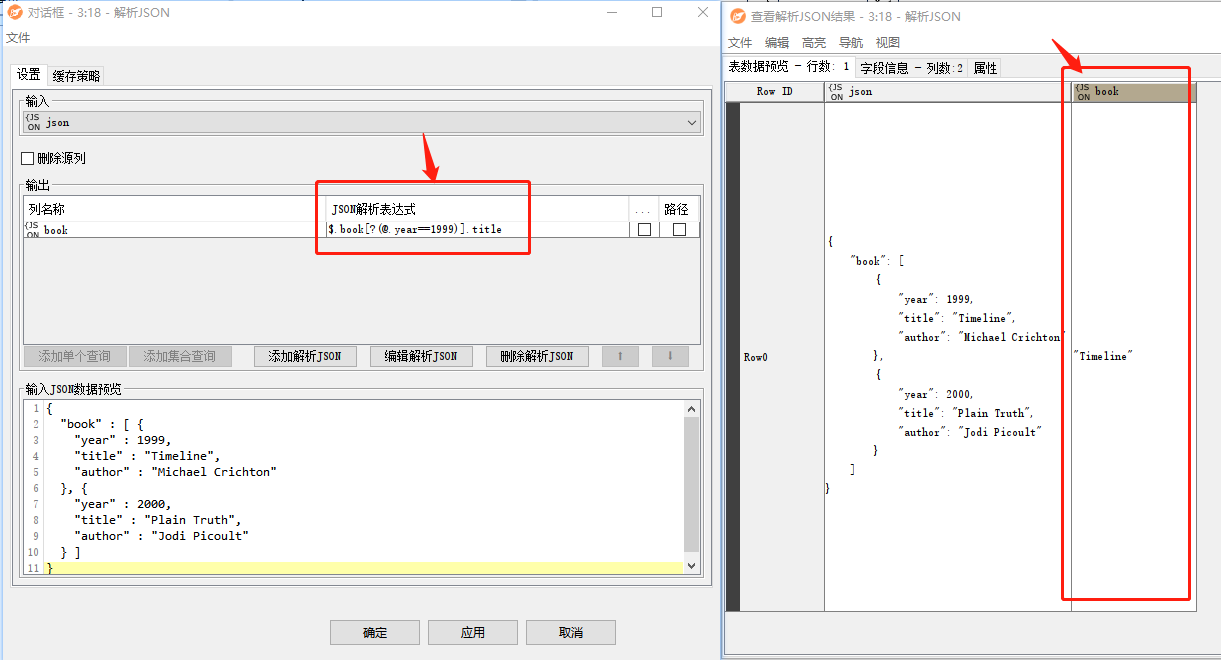Open the 高亮 menu
Image resolution: width=1221 pixels, height=660 pixels.
pos(814,43)
